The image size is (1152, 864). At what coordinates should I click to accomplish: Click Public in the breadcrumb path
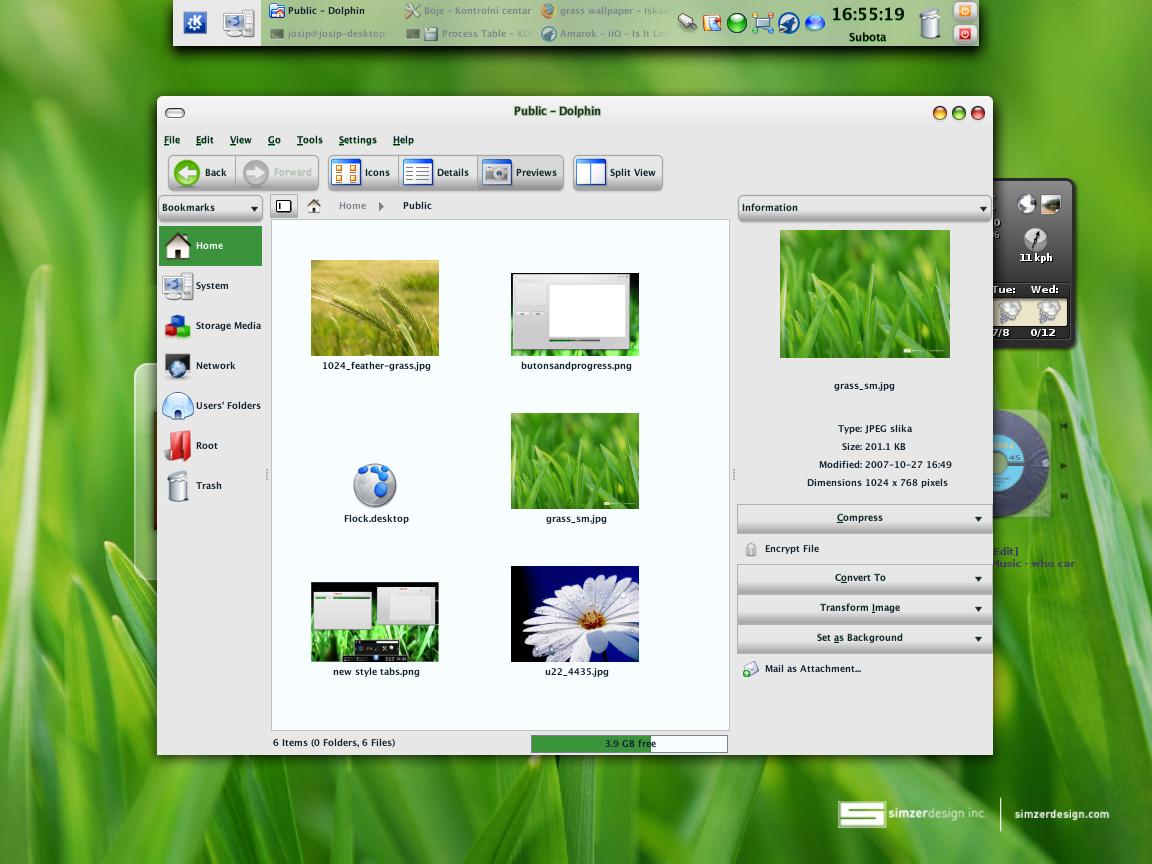click(417, 206)
